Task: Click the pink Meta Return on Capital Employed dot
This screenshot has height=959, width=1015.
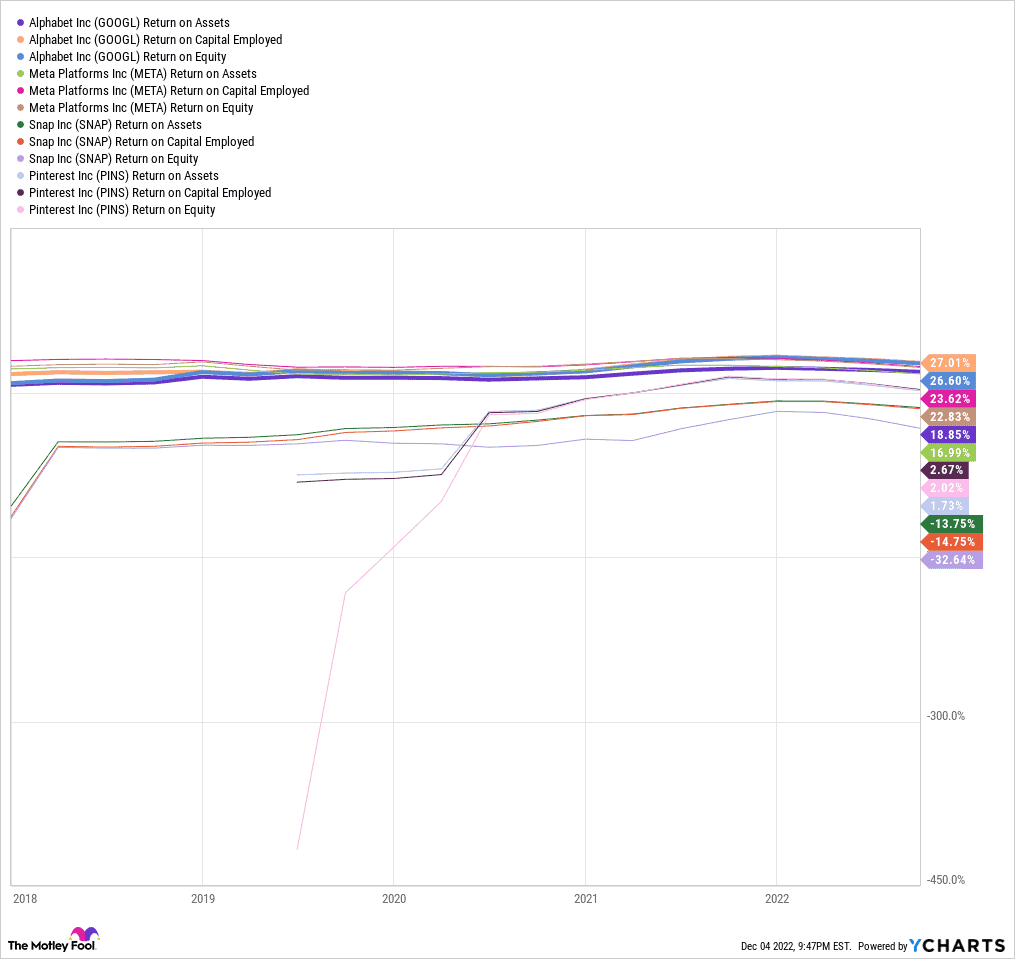Action: (x=20, y=91)
